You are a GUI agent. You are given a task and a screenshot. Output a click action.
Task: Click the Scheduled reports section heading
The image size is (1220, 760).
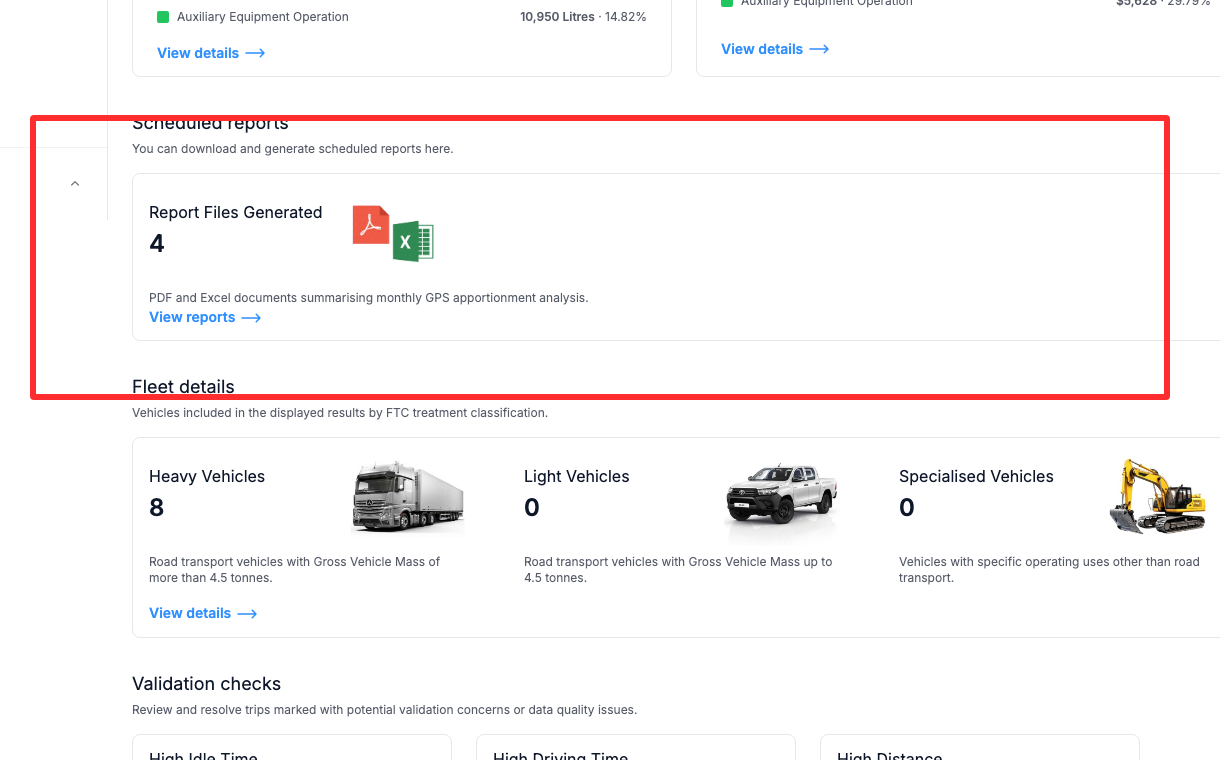210,123
